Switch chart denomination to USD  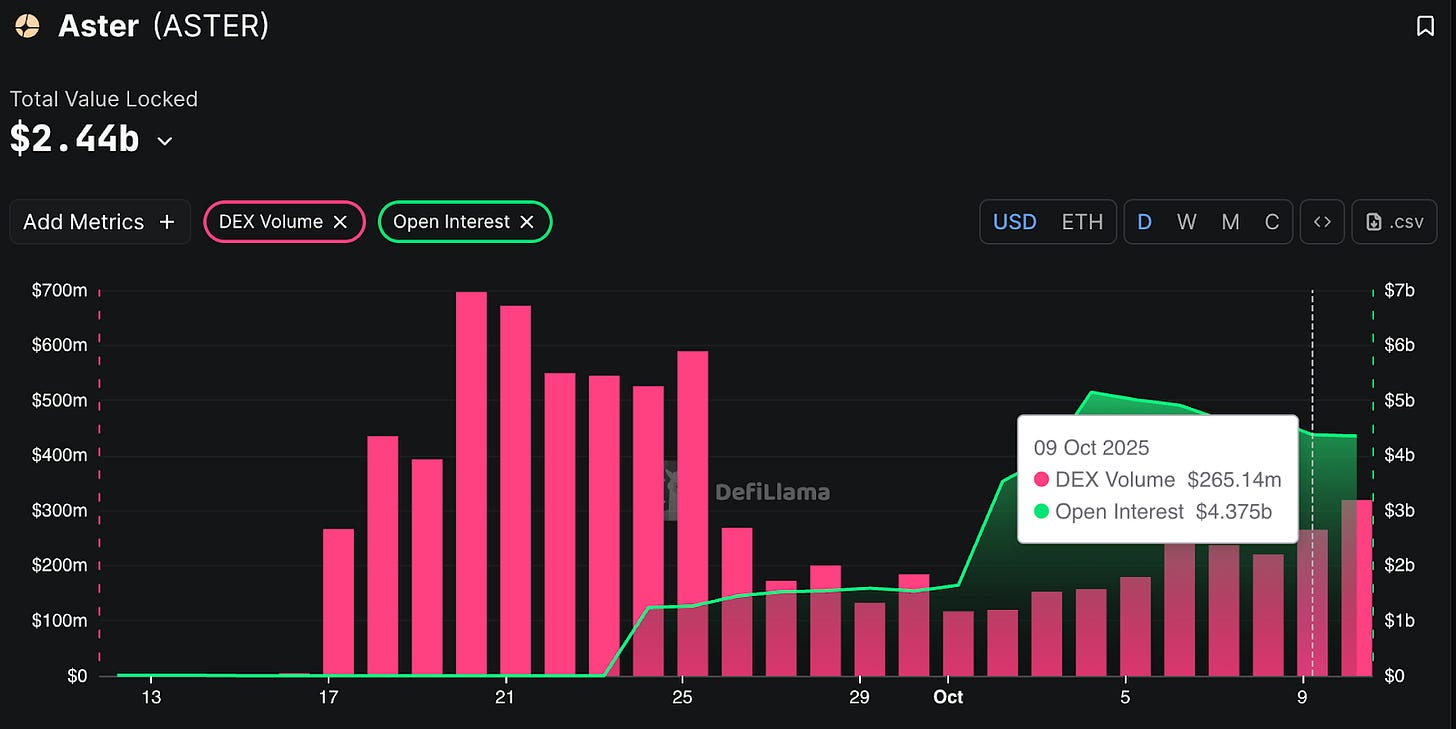coord(1014,222)
